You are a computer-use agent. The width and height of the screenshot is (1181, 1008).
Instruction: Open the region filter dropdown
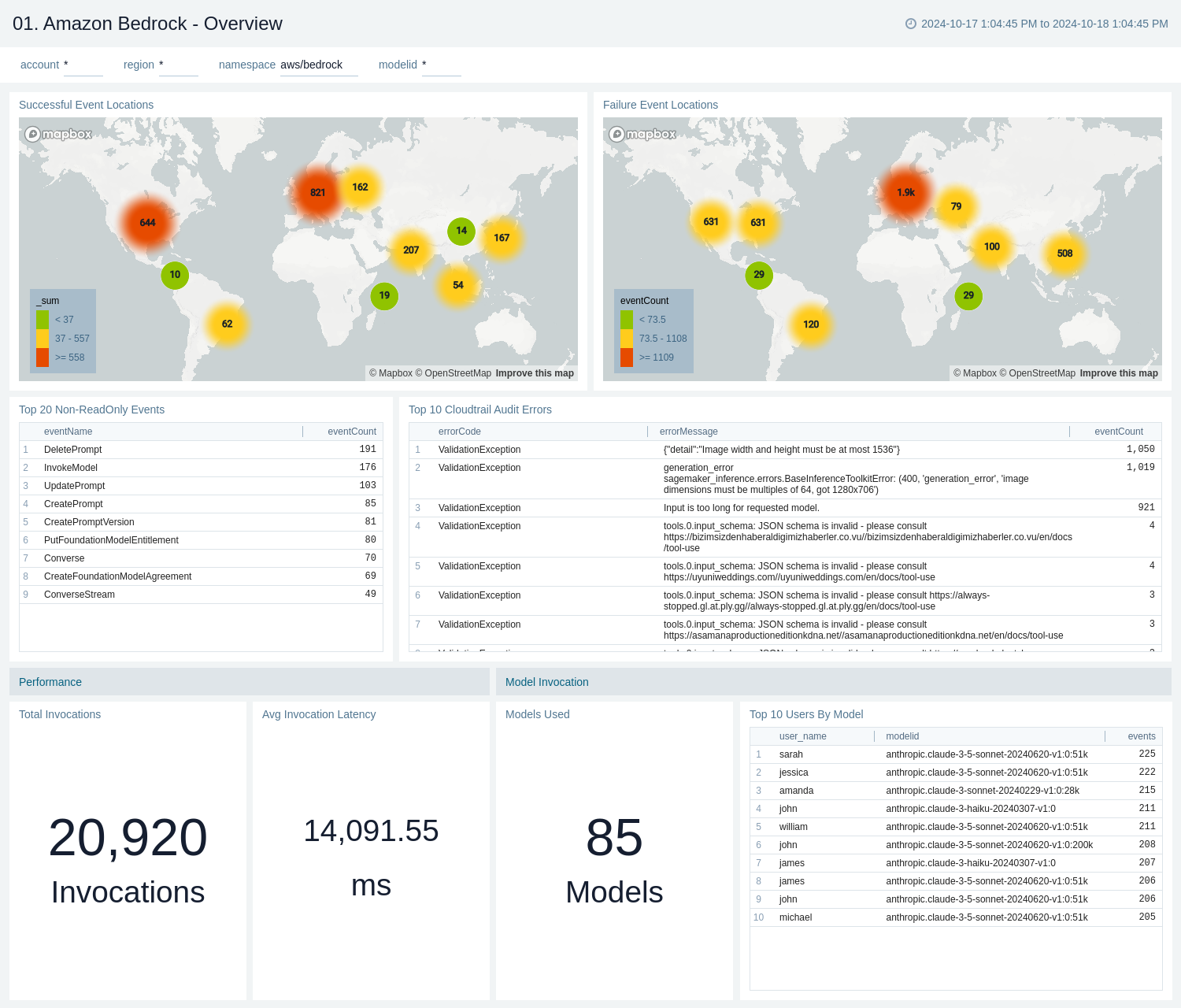click(x=179, y=65)
